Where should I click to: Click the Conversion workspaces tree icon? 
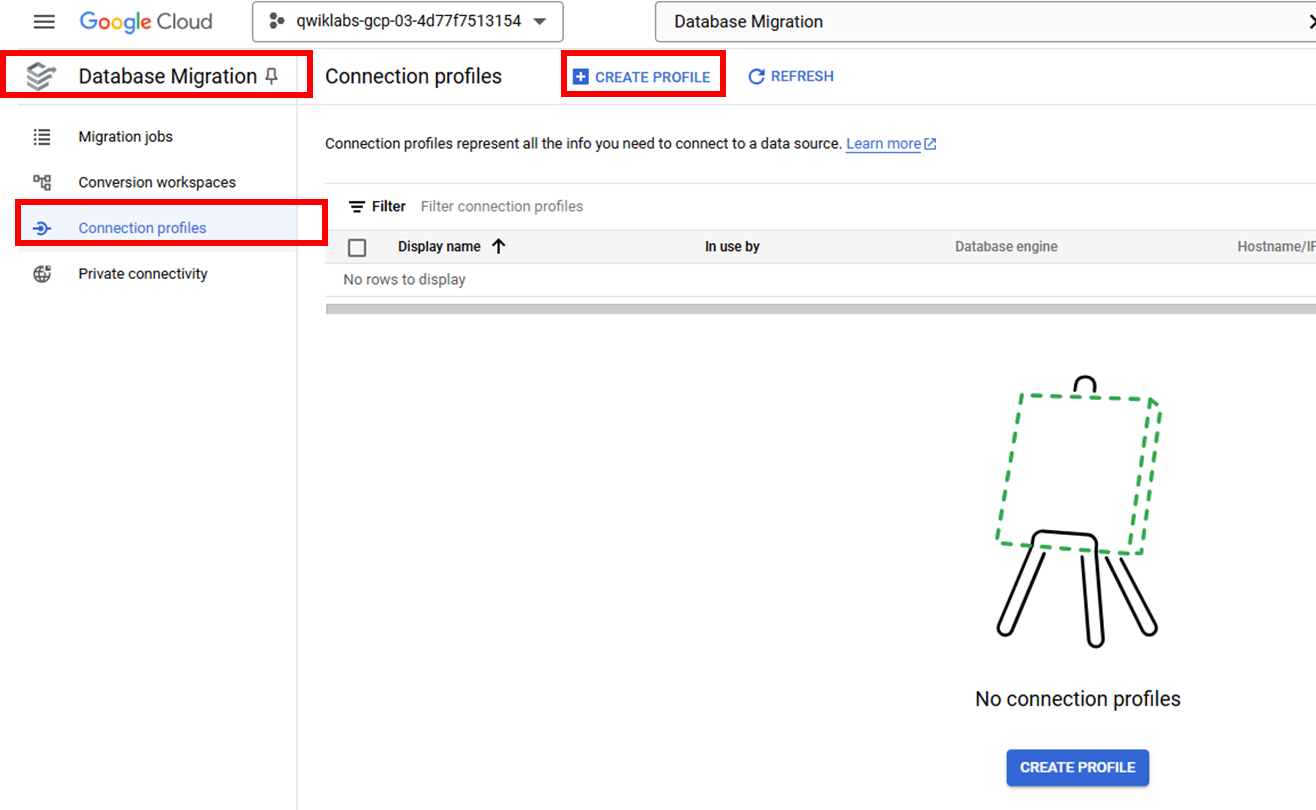(42, 182)
